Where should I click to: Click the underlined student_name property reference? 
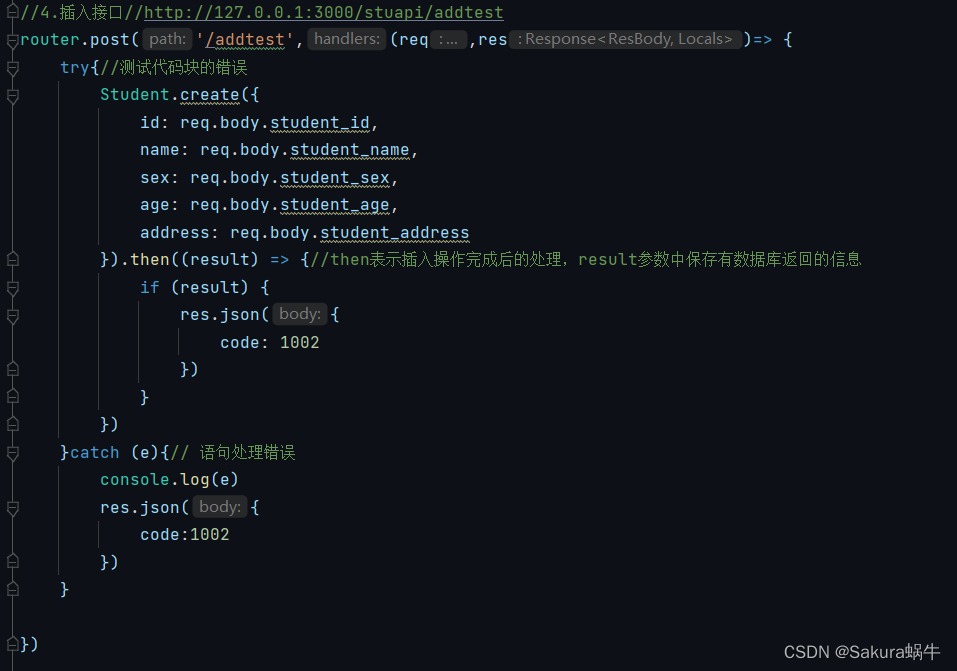[350, 149]
